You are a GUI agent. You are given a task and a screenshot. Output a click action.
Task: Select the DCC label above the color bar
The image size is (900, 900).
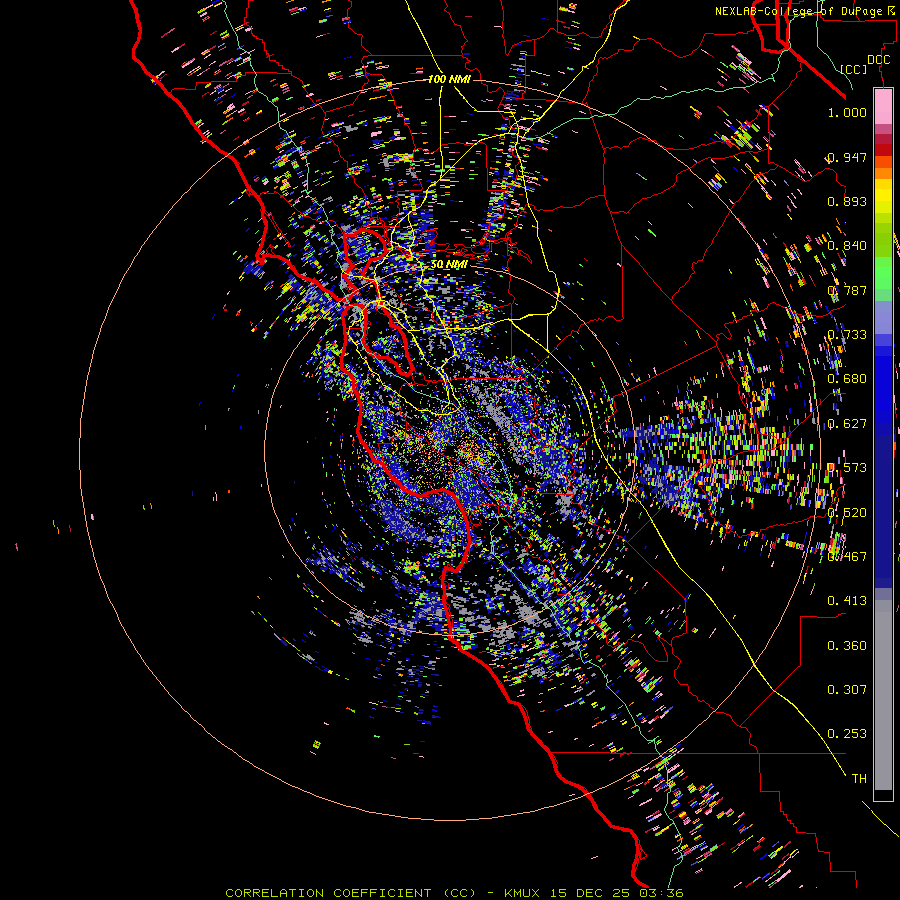(879, 59)
